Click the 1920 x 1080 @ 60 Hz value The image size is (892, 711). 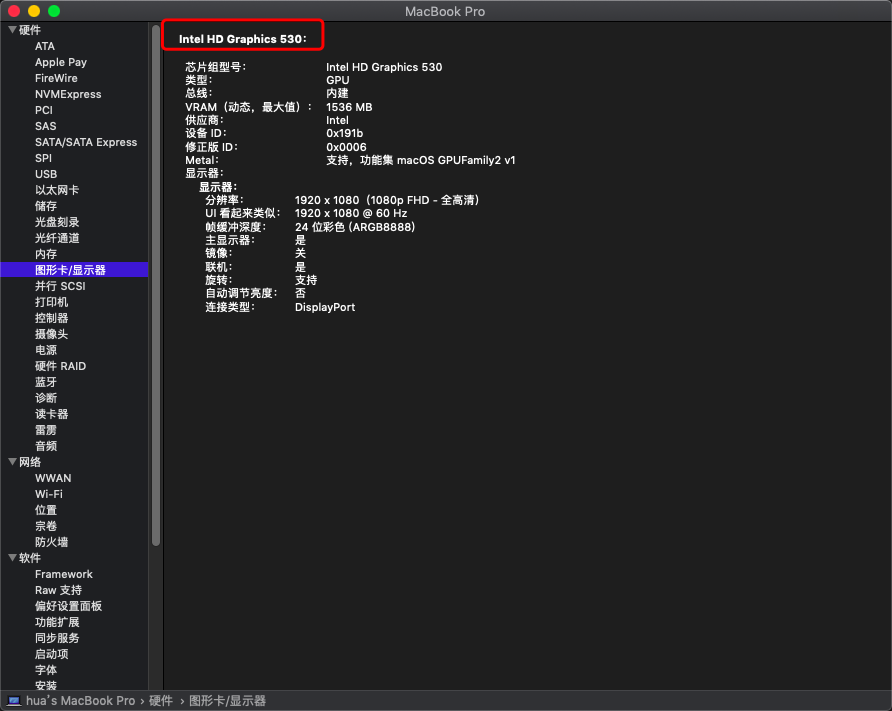coord(351,213)
